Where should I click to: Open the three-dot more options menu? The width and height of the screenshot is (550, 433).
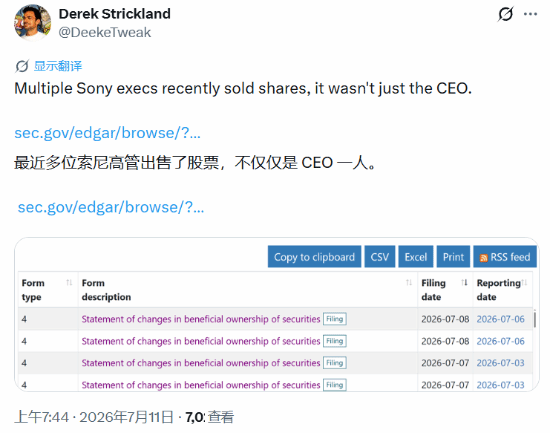(x=530, y=14)
